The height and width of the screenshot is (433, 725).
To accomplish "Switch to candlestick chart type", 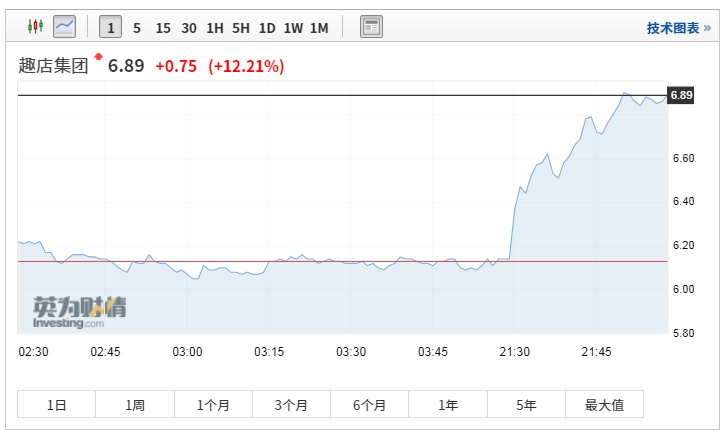I will 35,27.
